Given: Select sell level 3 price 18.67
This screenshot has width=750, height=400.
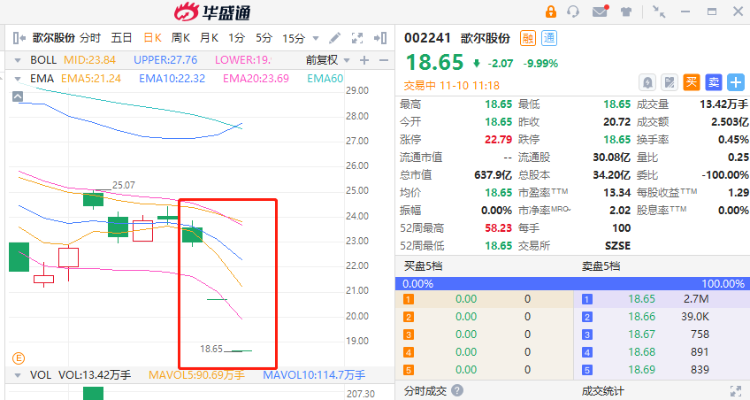Looking at the screenshot, I should pyautogui.click(x=641, y=334).
